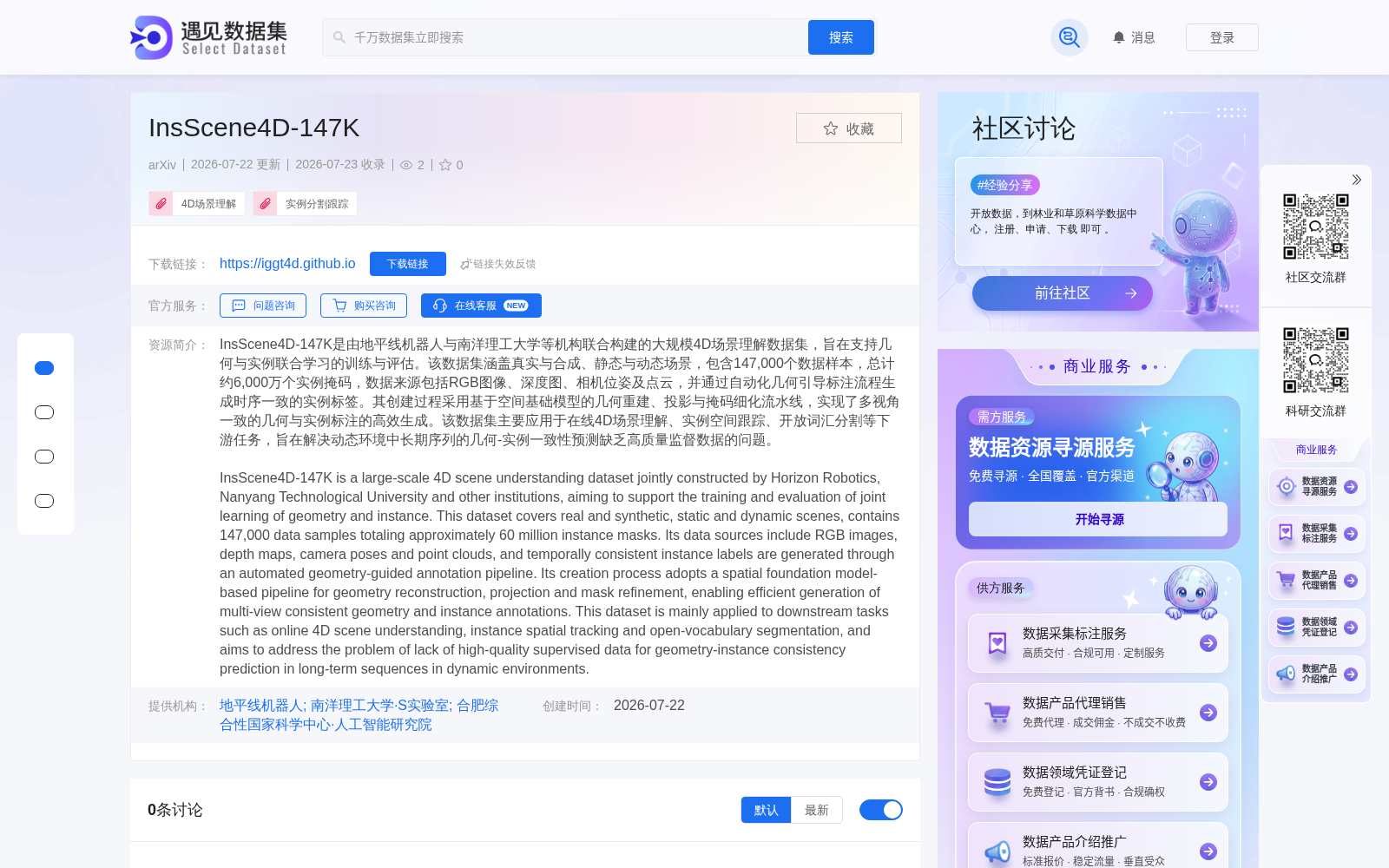The width and height of the screenshot is (1389, 868).
Task: Click the arXiv source text
Action: (162, 165)
